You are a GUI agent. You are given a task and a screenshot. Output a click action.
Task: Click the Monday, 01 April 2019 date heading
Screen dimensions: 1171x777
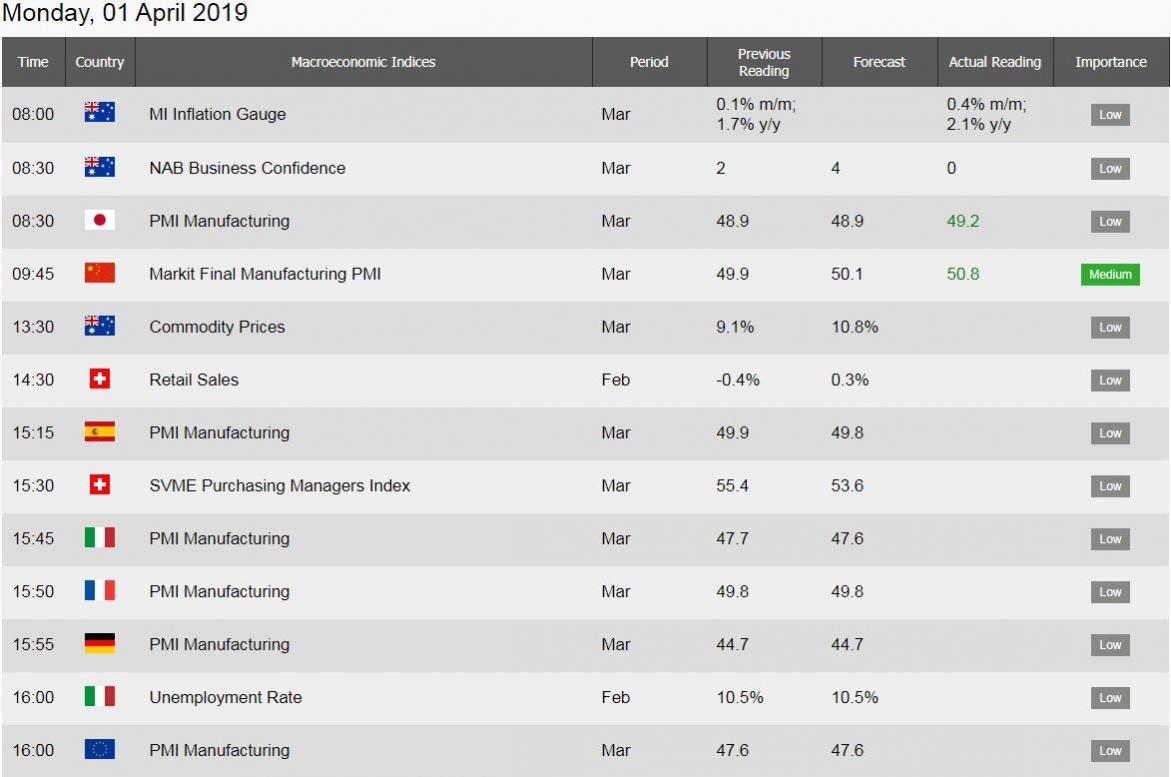[x=125, y=13]
